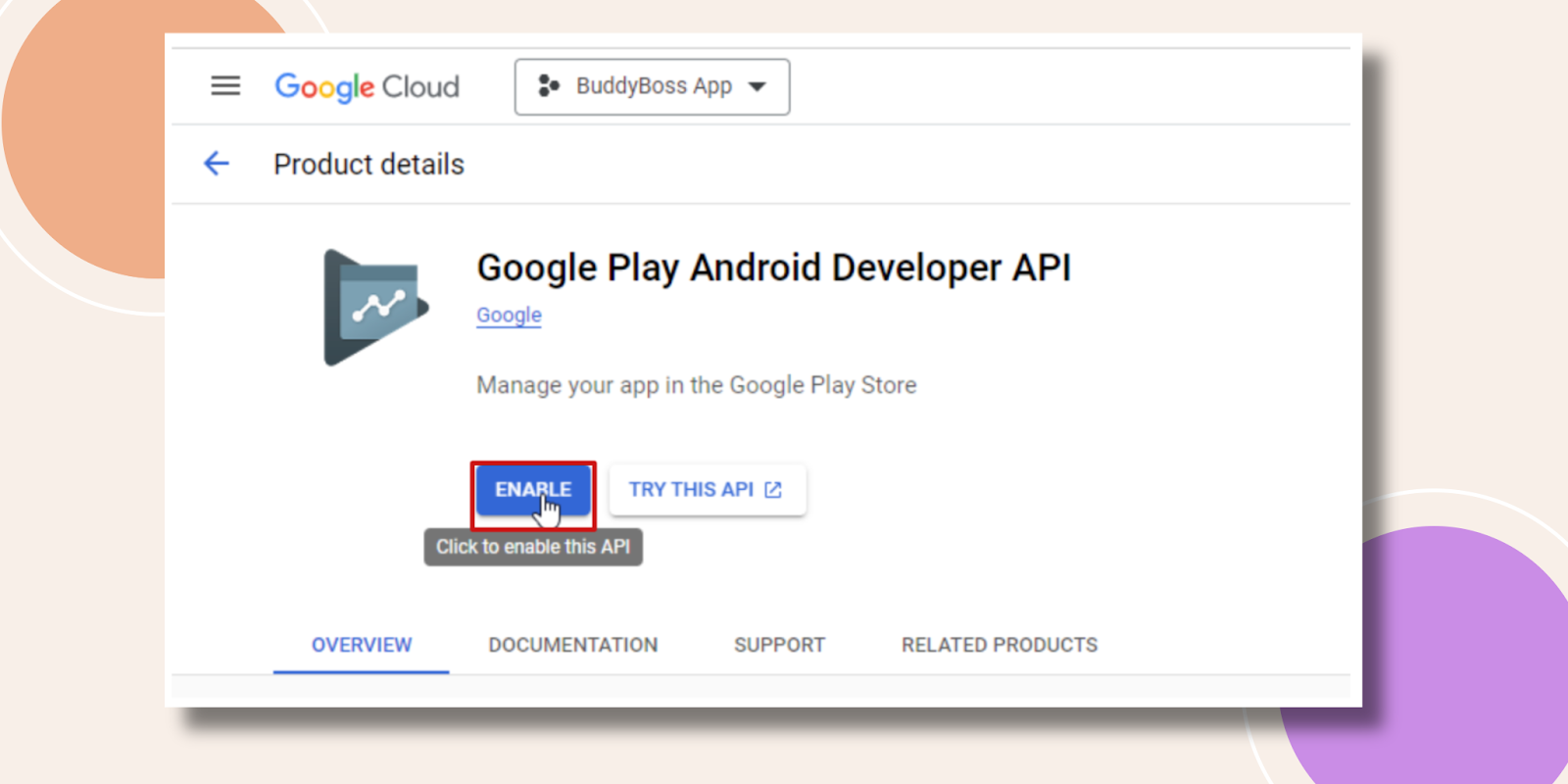Click the "Product details" heading text

point(368,165)
